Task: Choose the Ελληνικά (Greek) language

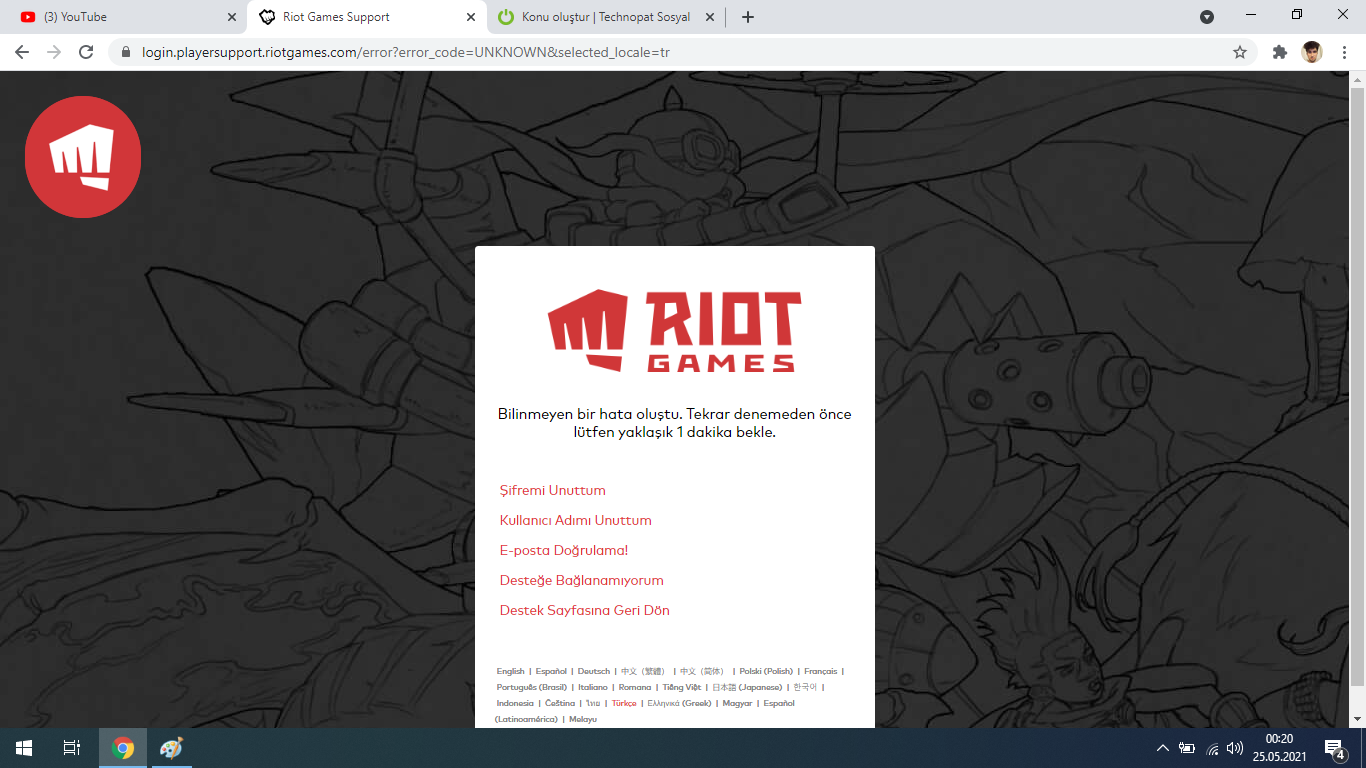Action: (x=680, y=704)
